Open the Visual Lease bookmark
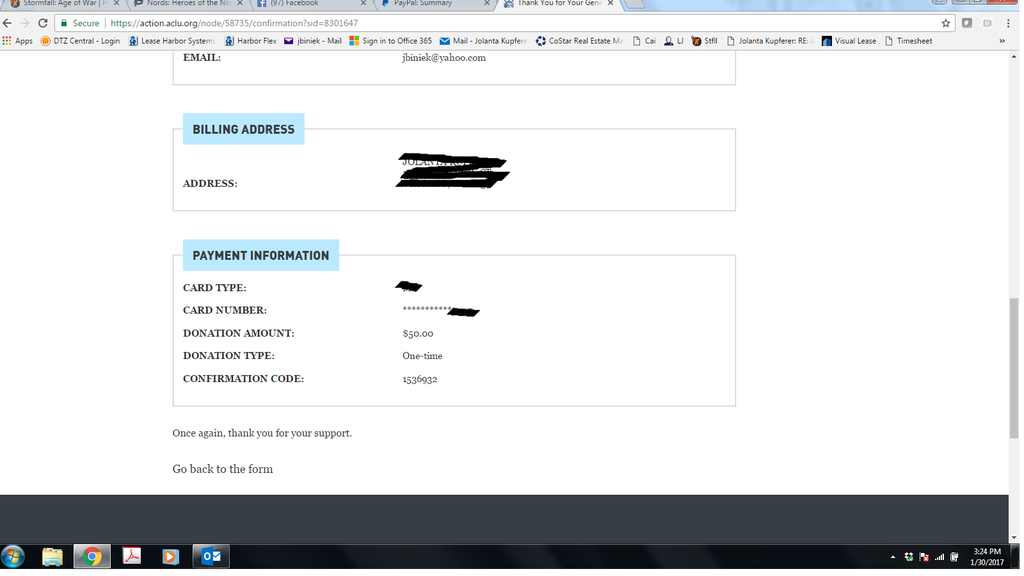 tap(849, 40)
